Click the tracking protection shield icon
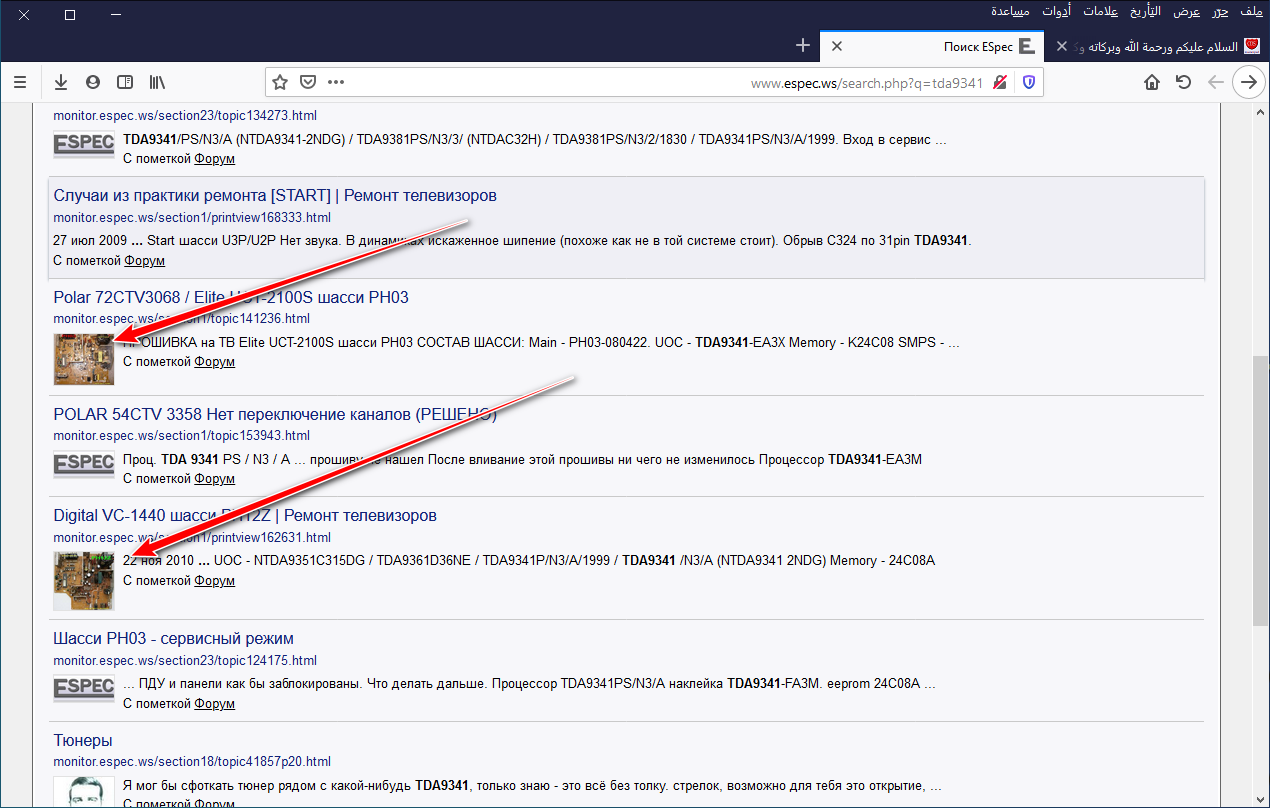 click(x=1028, y=82)
